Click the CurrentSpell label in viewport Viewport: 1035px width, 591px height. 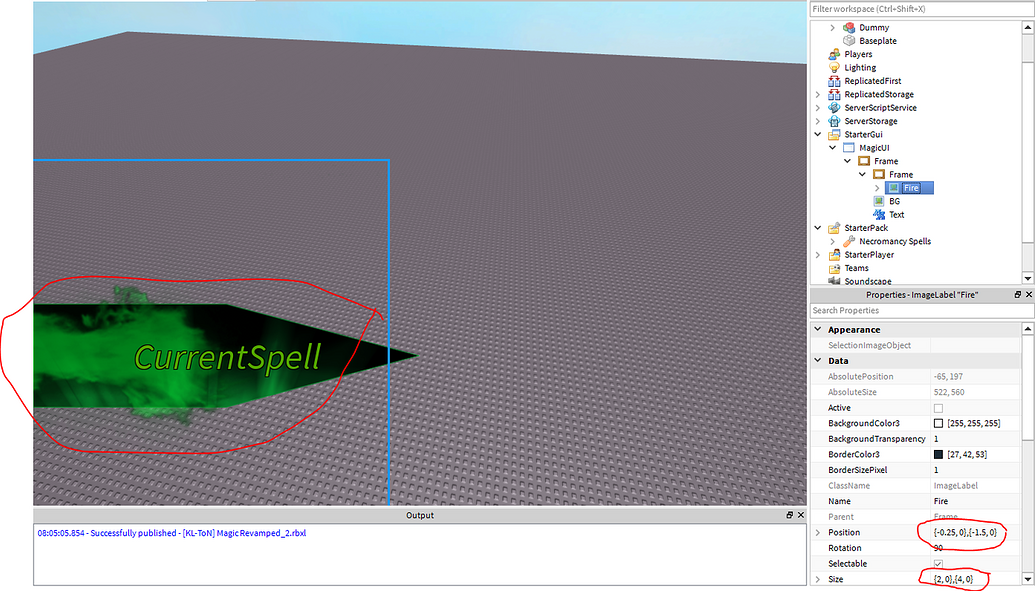point(228,357)
